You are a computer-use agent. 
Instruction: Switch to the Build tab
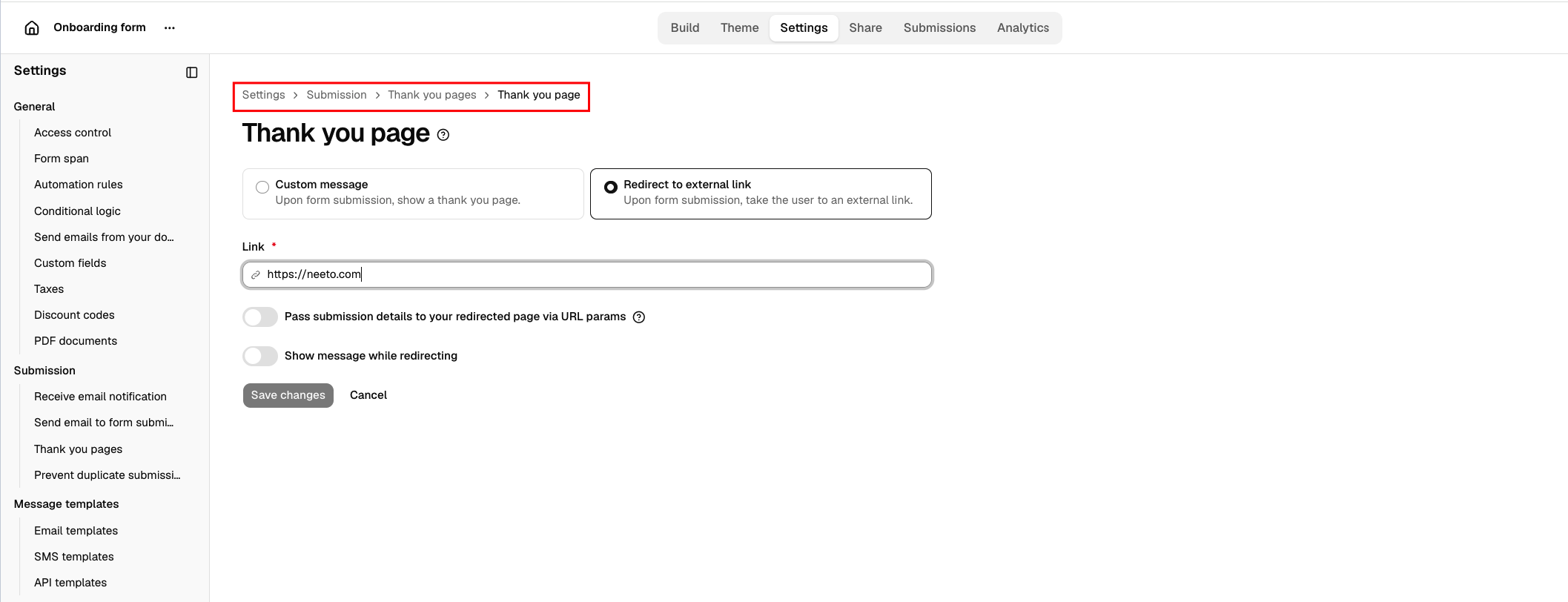[685, 28]
